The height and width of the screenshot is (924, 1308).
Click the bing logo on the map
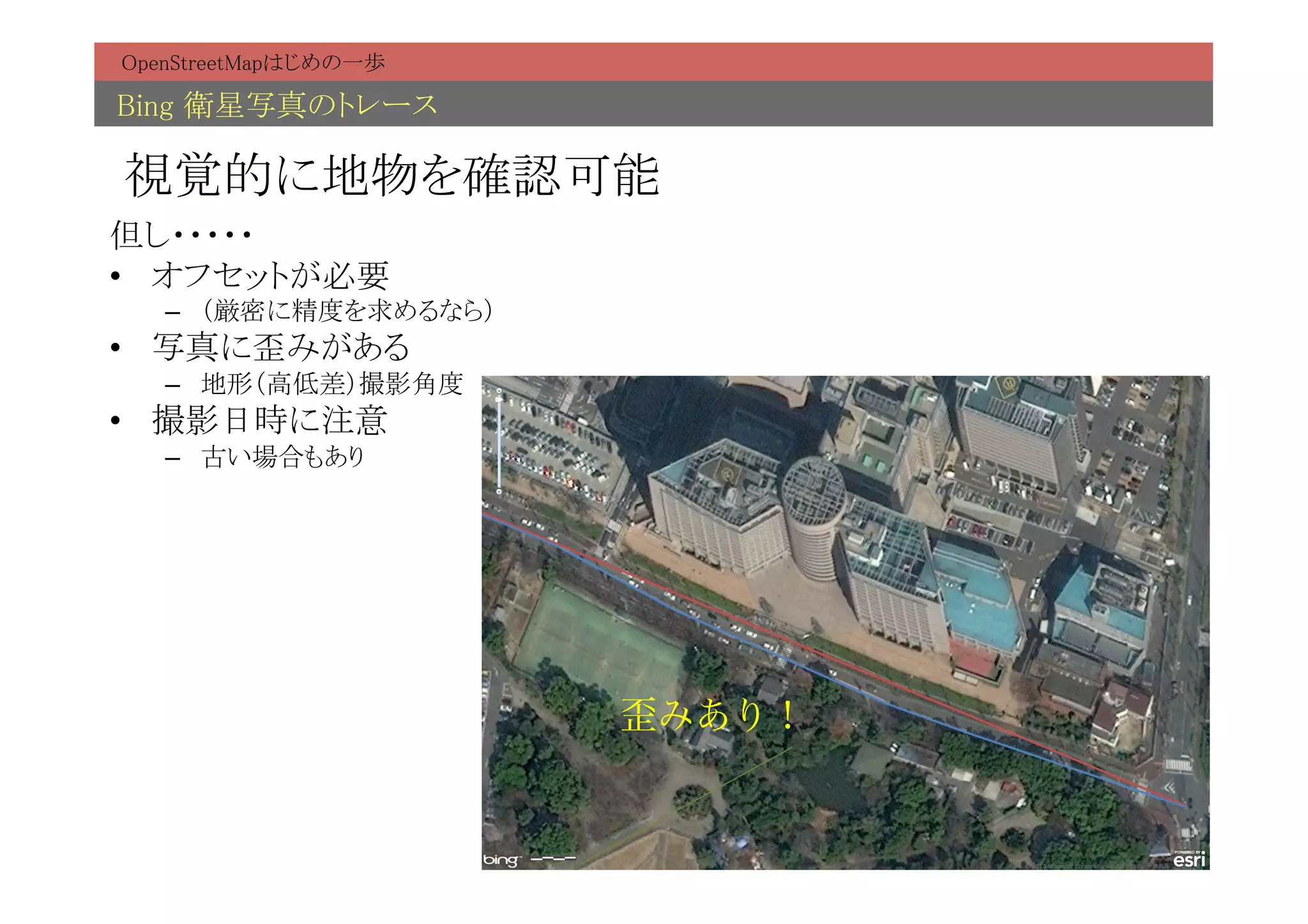[x=502, y=860]
